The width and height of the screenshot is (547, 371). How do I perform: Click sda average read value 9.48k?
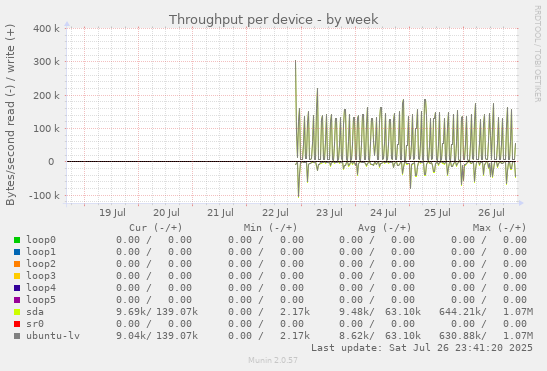pos(354,312)
